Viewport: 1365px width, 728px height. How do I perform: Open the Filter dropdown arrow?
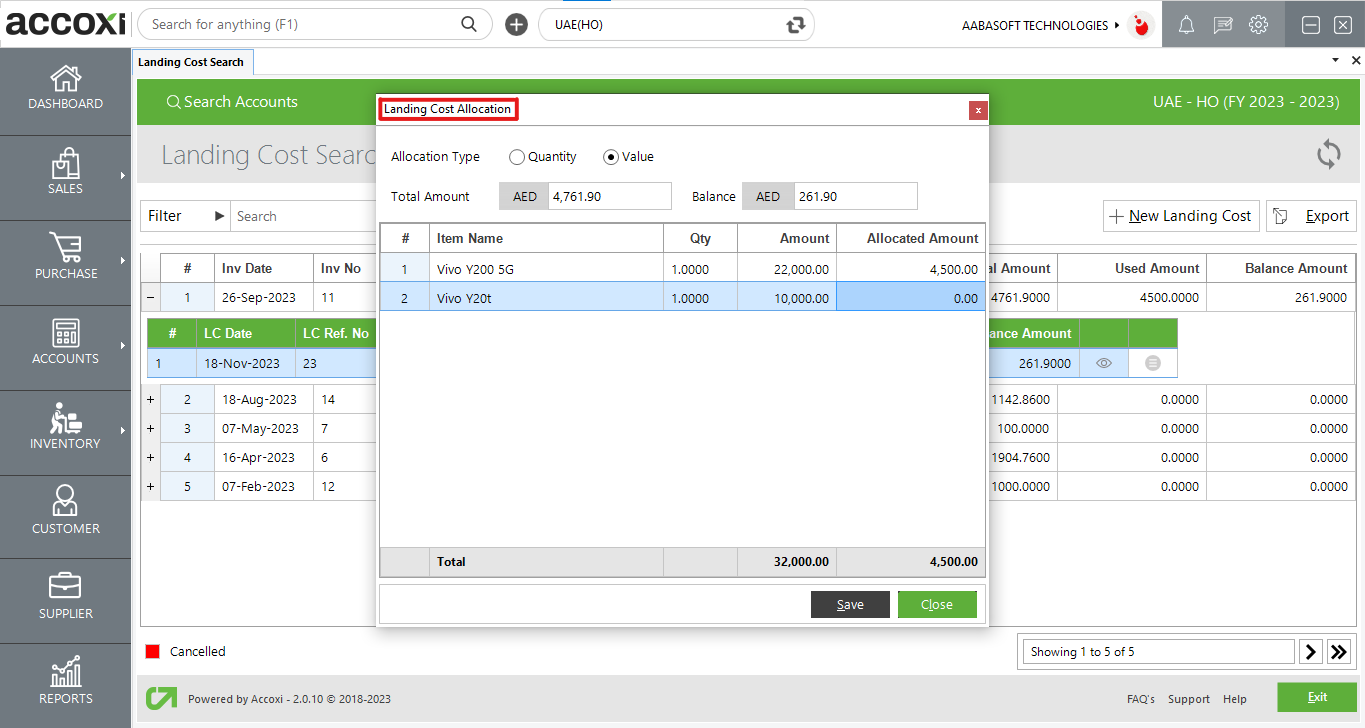pyautogui.click(x=220, y=216)
